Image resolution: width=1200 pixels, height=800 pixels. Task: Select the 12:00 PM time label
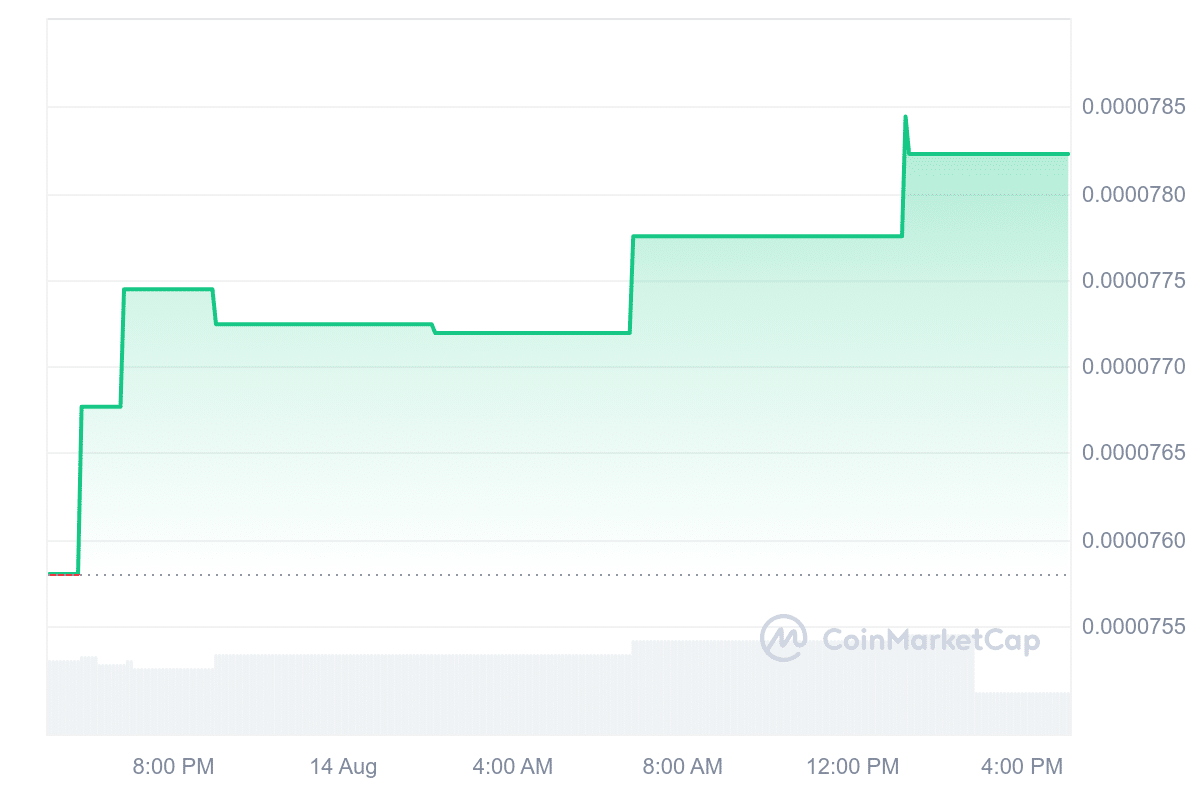851,767
